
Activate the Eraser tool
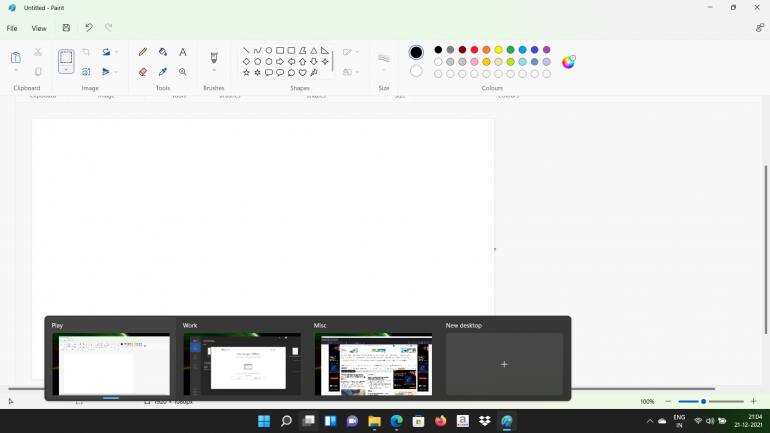(x=143, y=72)
